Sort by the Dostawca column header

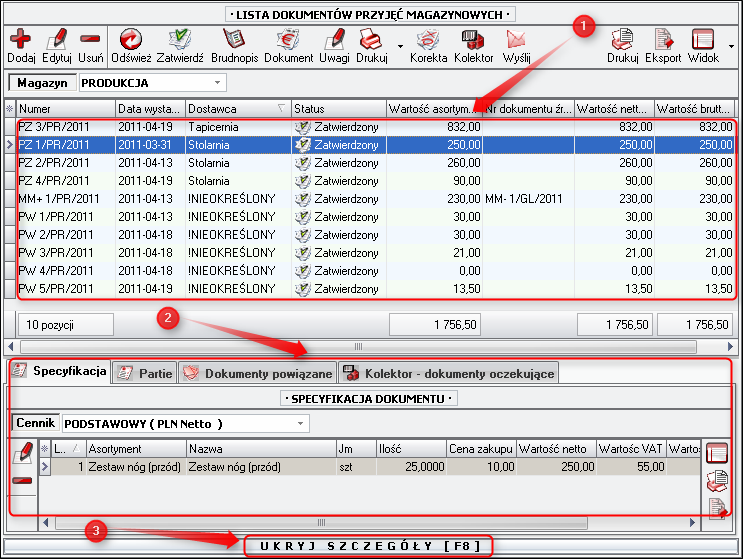coord(237,108)
